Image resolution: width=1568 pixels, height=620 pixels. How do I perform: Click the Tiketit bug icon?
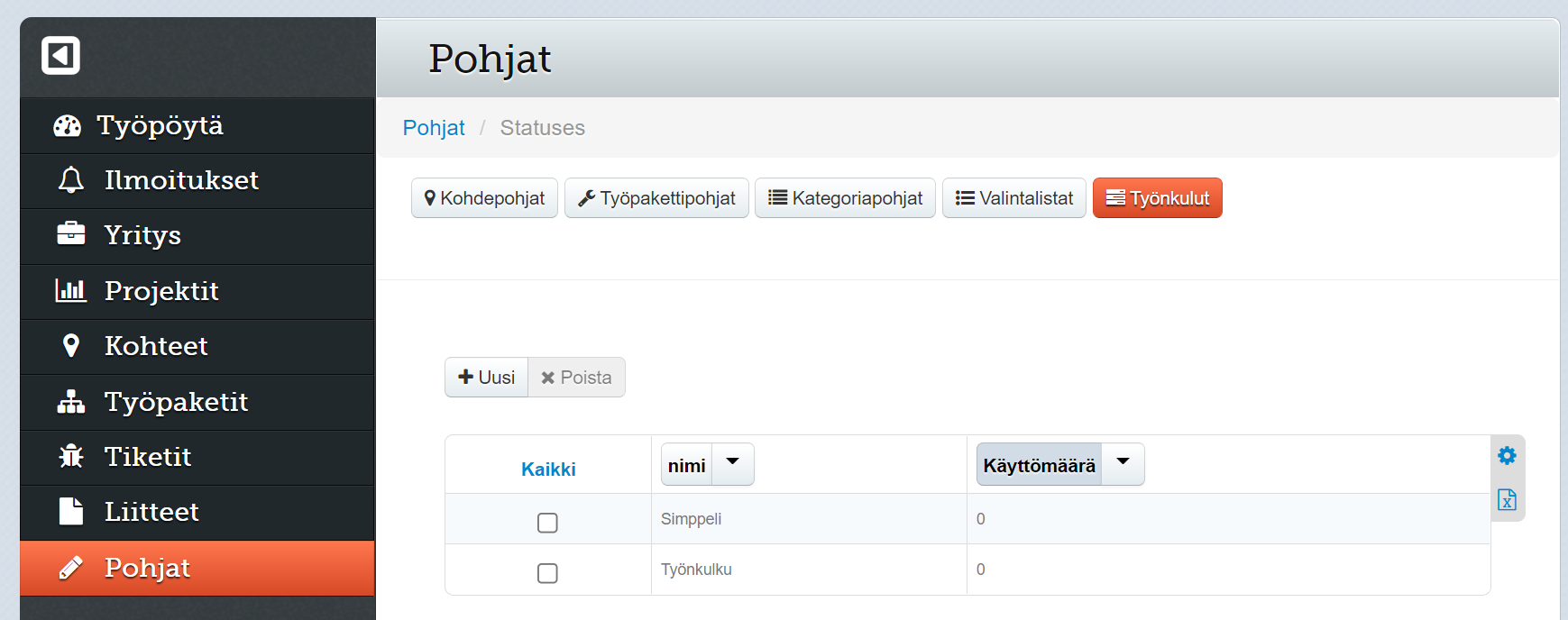point(71,456)
